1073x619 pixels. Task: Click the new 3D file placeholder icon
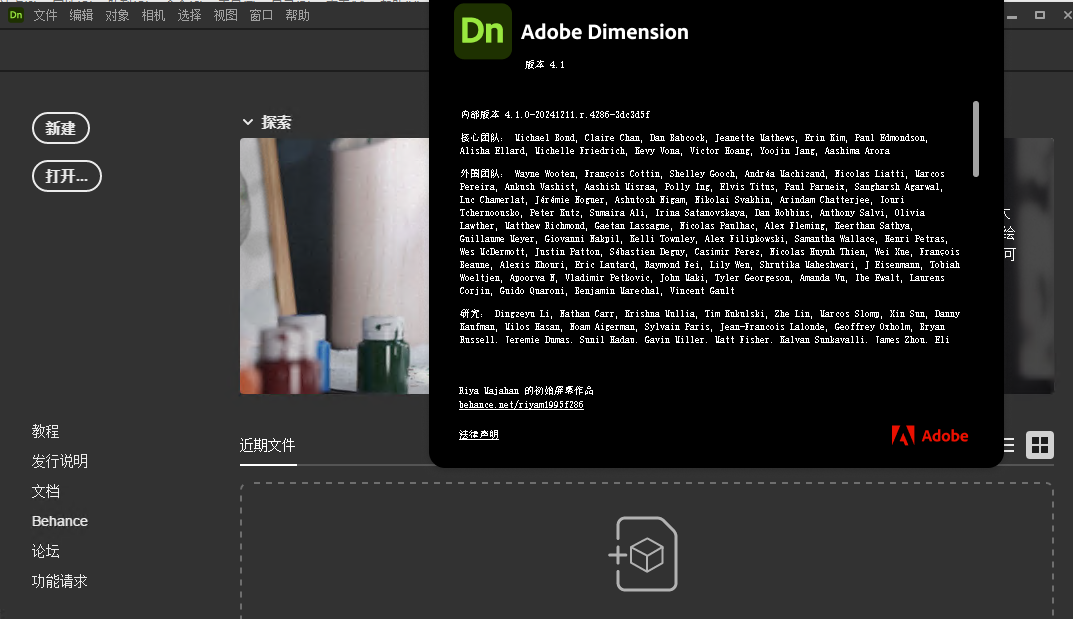[643, 554]
